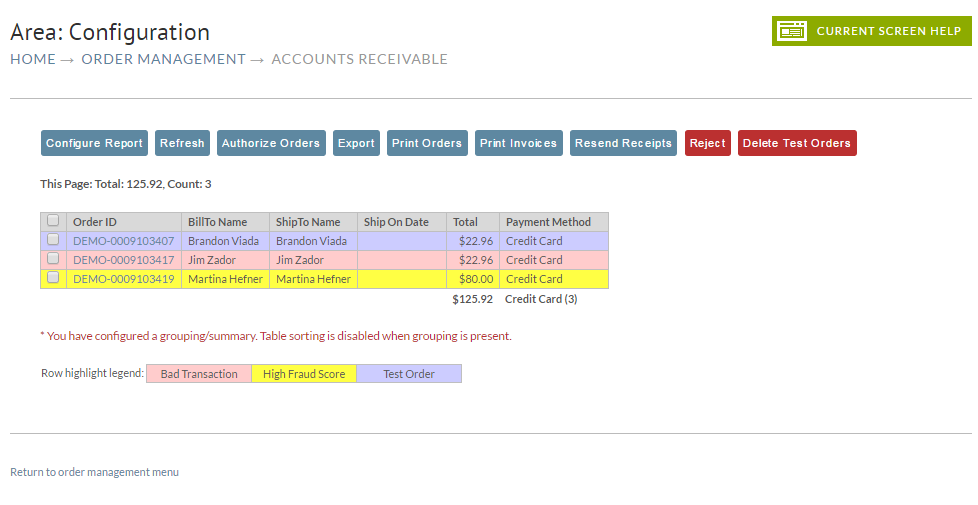Export the order report
The image size is (978, 505).
pyautogui.click(x=356, y=143)
